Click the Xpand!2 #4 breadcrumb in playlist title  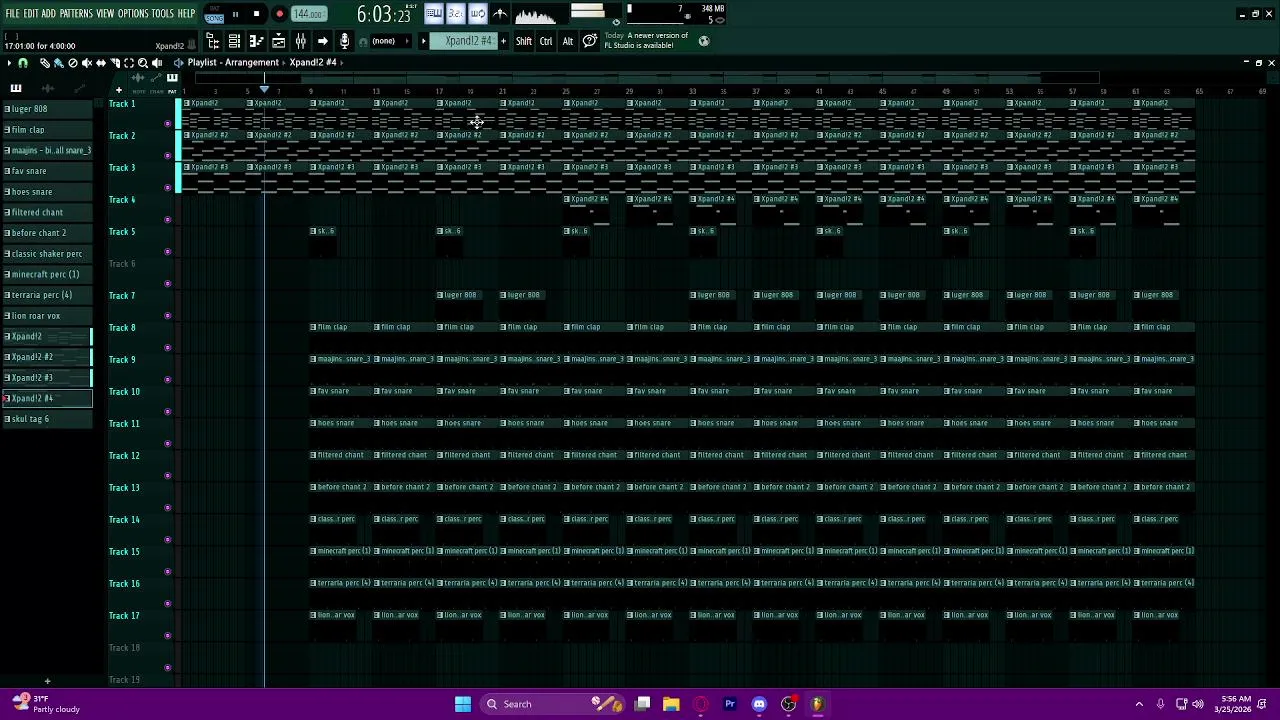pyautogui.click(x=313, y=63)
